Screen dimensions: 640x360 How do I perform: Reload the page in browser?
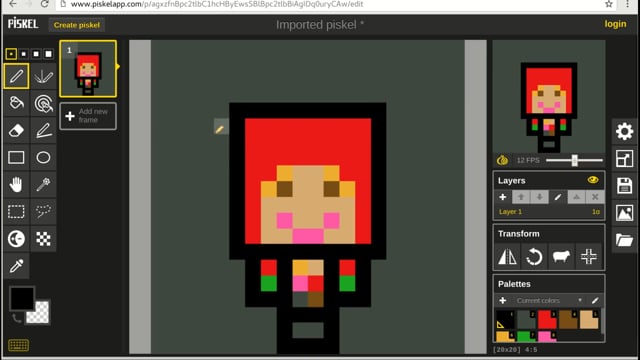tap(44, 4)
